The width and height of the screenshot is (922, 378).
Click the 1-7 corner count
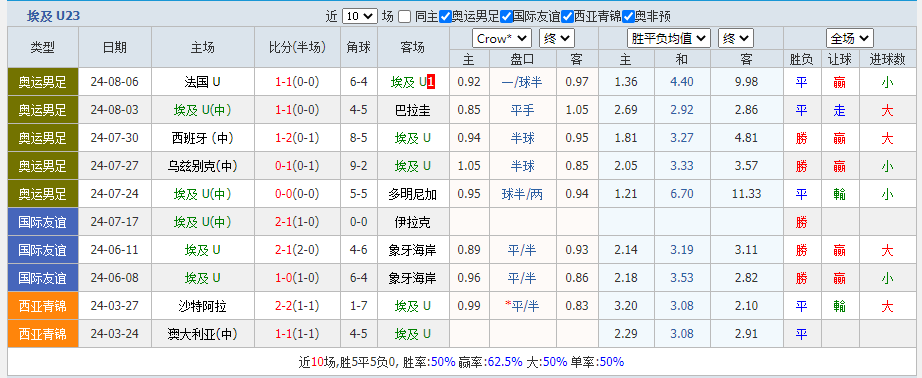(359, 306)
